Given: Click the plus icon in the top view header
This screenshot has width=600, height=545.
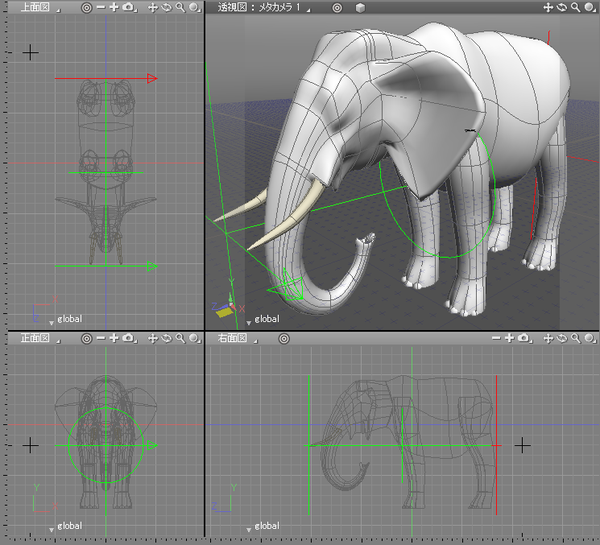Looking at the screenshot, I should click(114, 7).
